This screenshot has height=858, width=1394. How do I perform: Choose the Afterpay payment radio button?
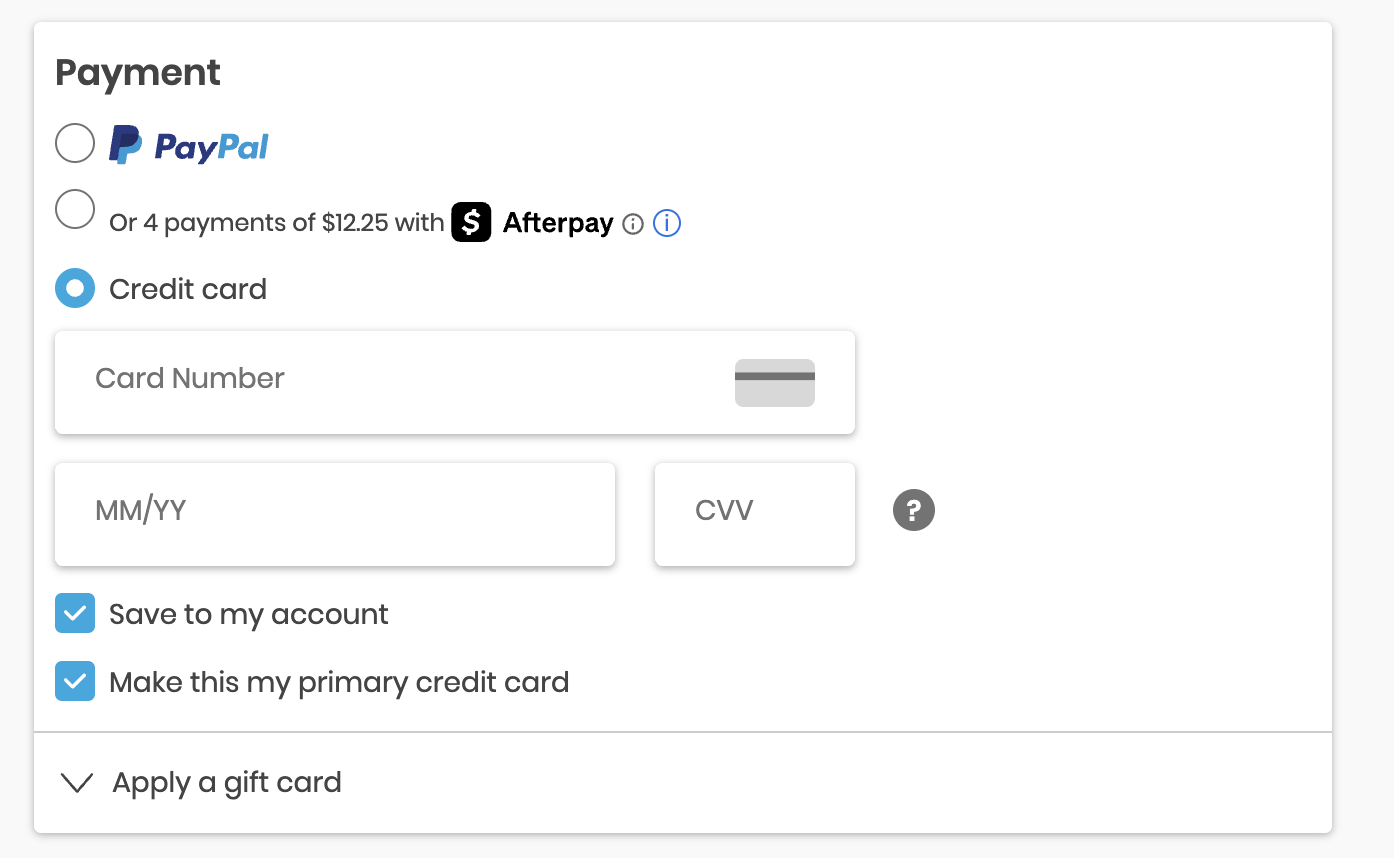(75, 209)
